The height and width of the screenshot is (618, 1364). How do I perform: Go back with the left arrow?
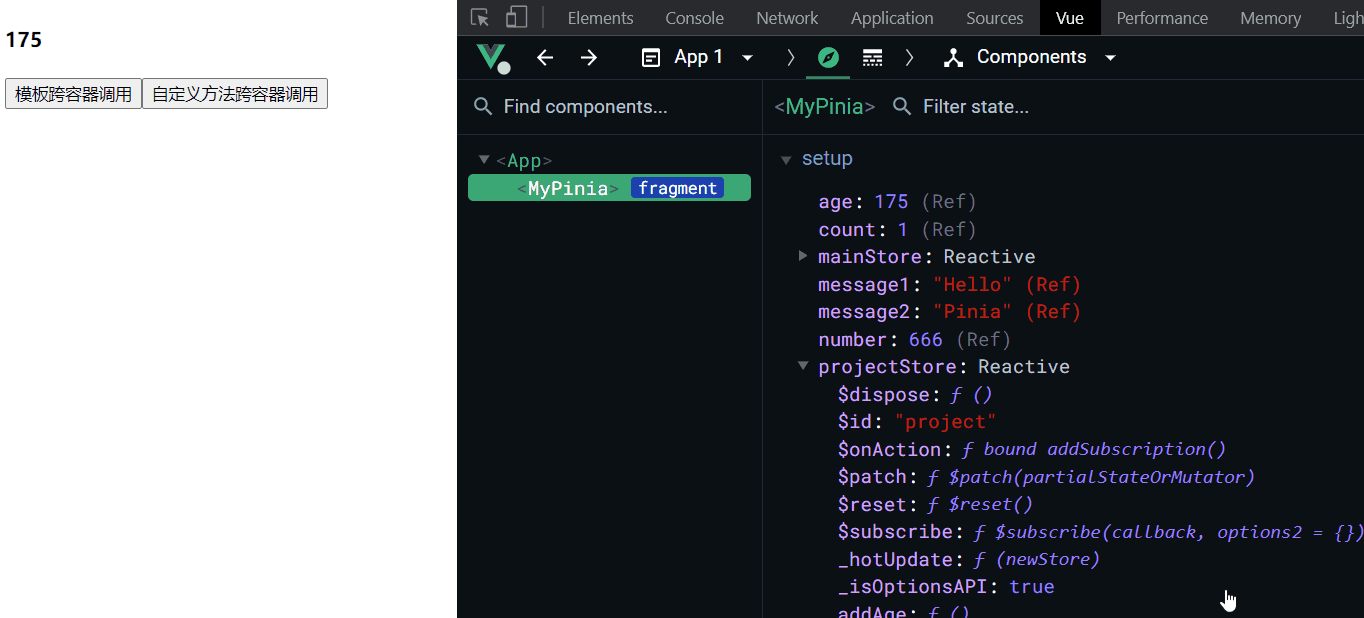545,58
